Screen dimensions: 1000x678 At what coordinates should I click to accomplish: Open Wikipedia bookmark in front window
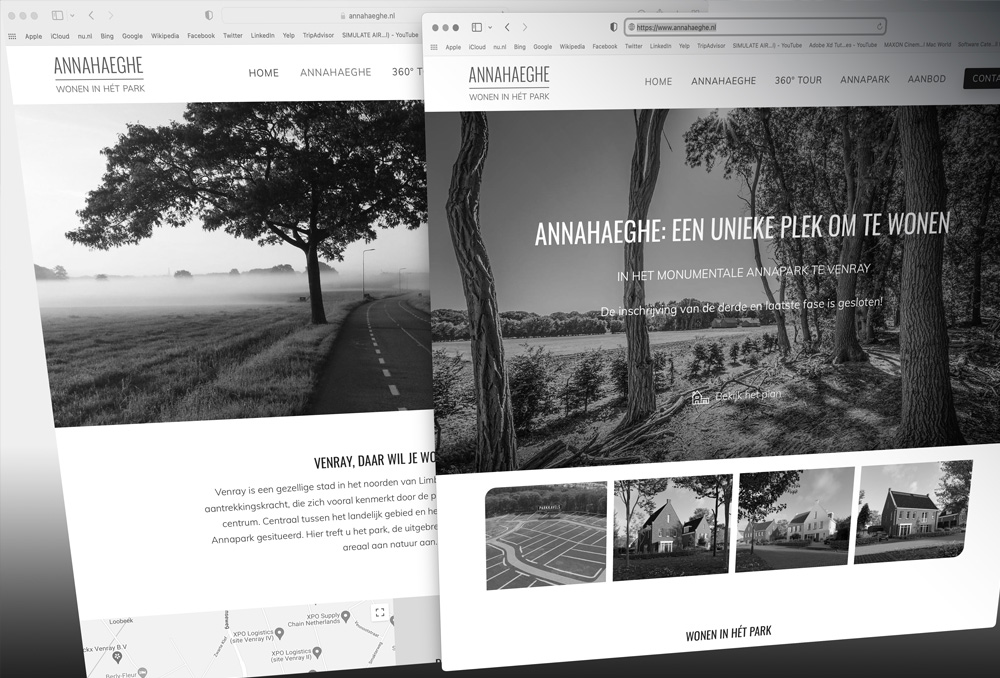[572, 47]
